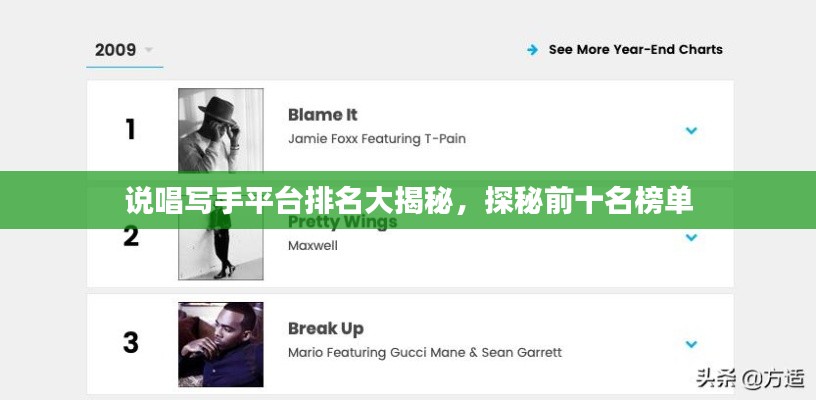Select artist Jamie Foxx Featuring T-Pain
Viewport: 816px width, 400px height.
376,139
